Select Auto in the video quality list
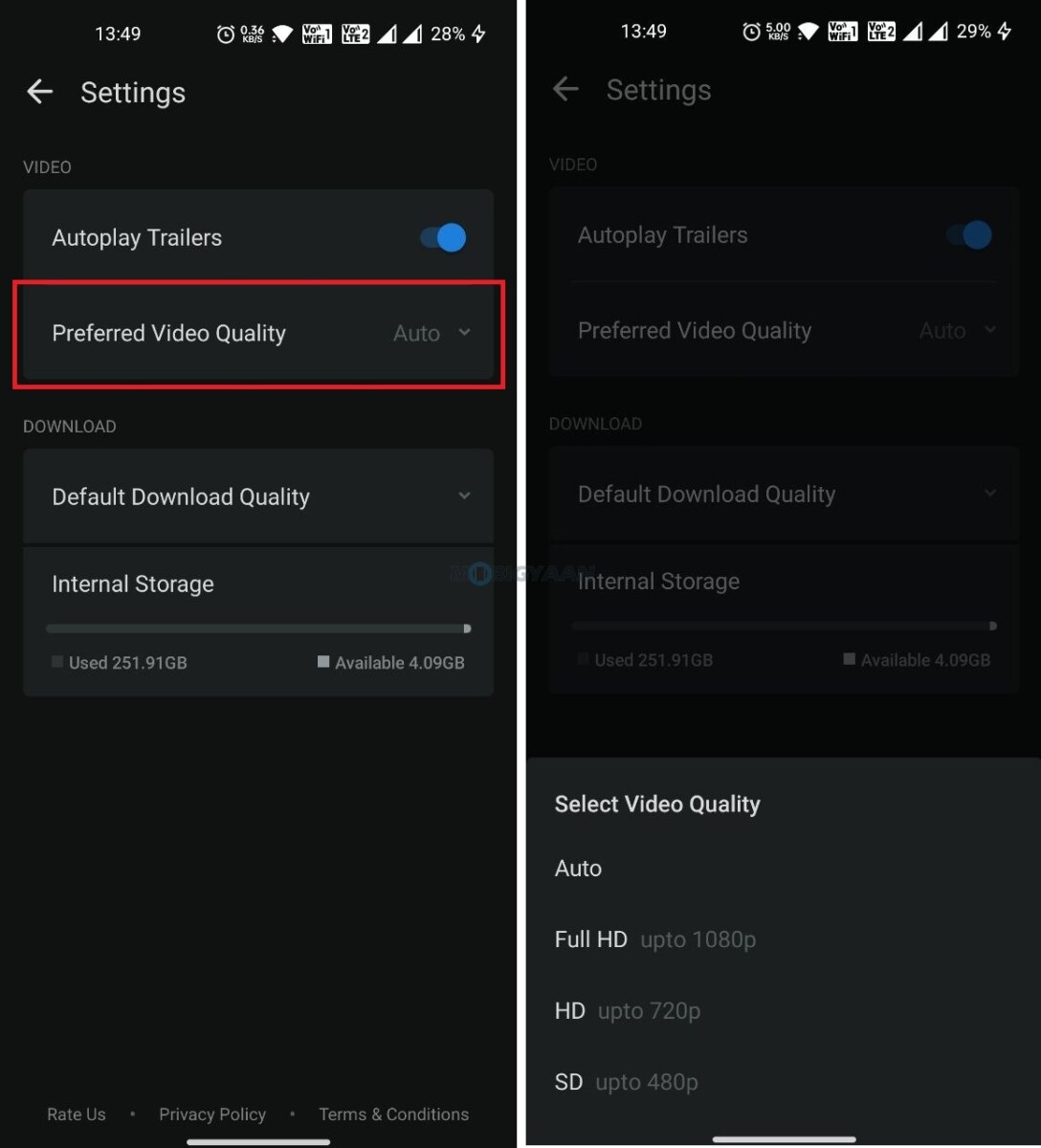The height and width of the screenshot is (1148, 1041). point(578,869)
